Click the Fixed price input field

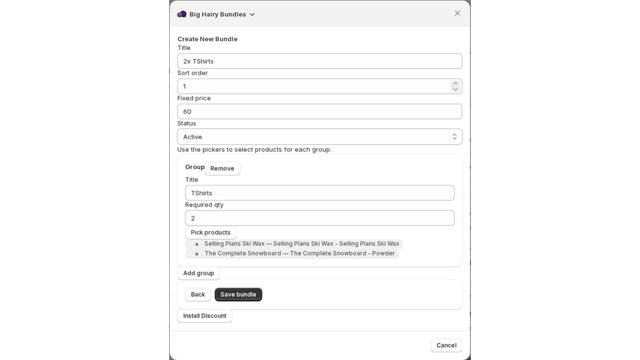(320, 111)
